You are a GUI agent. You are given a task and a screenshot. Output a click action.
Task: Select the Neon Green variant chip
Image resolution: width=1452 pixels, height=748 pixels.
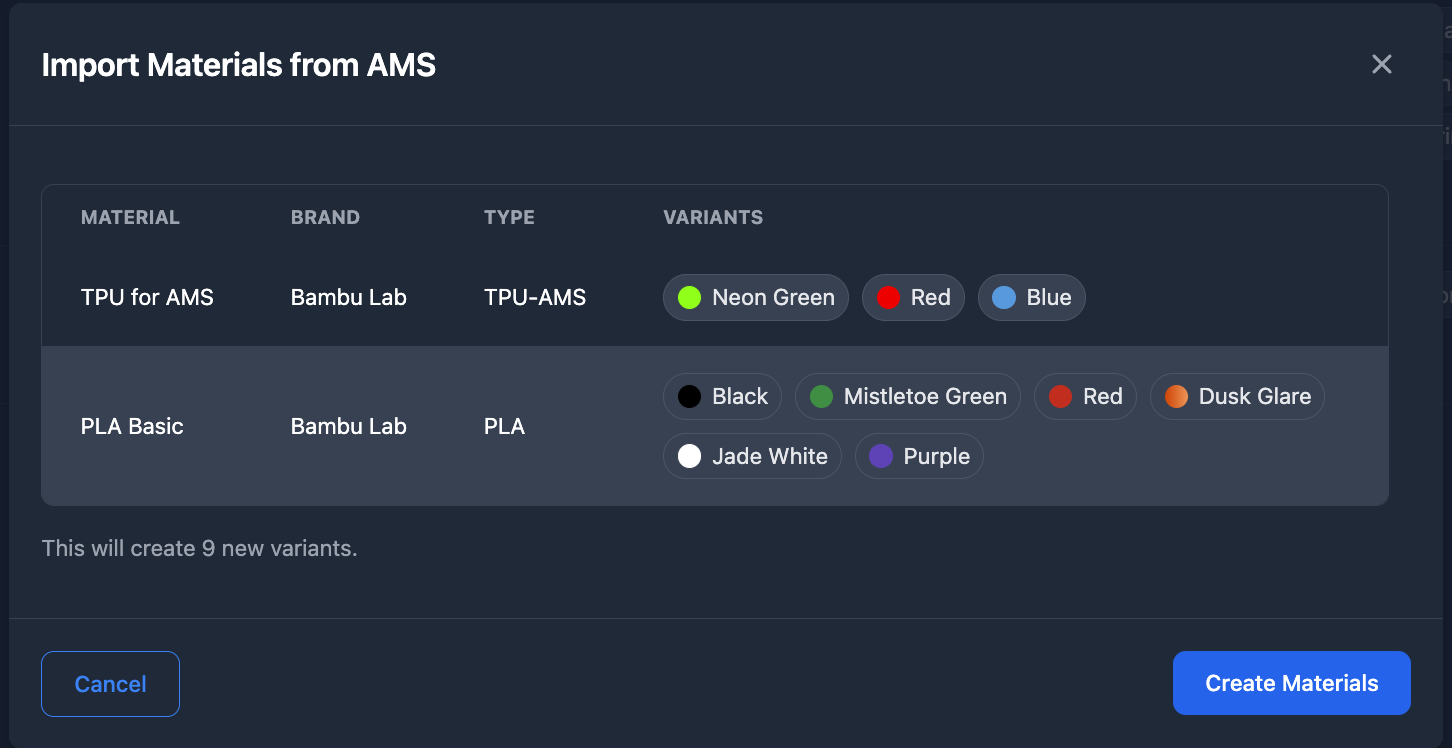coord(755,298)
